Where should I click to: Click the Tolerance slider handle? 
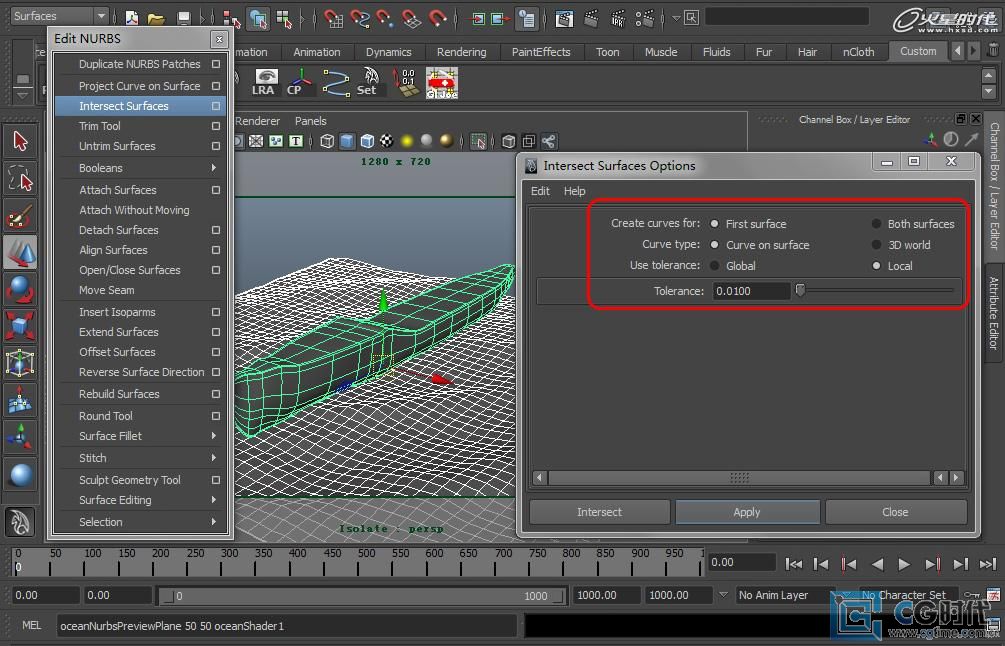tap(800, 290)
